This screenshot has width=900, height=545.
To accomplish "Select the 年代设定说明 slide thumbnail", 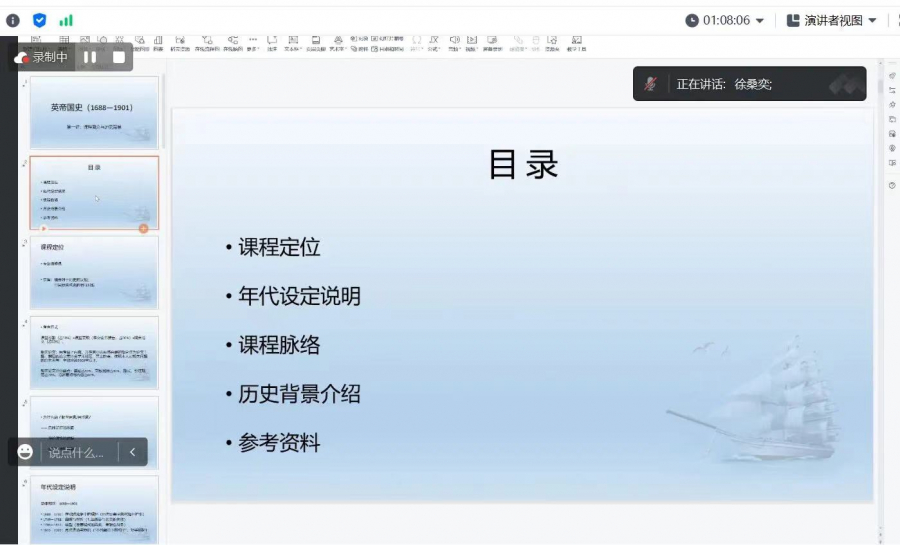I will [93, 510].
